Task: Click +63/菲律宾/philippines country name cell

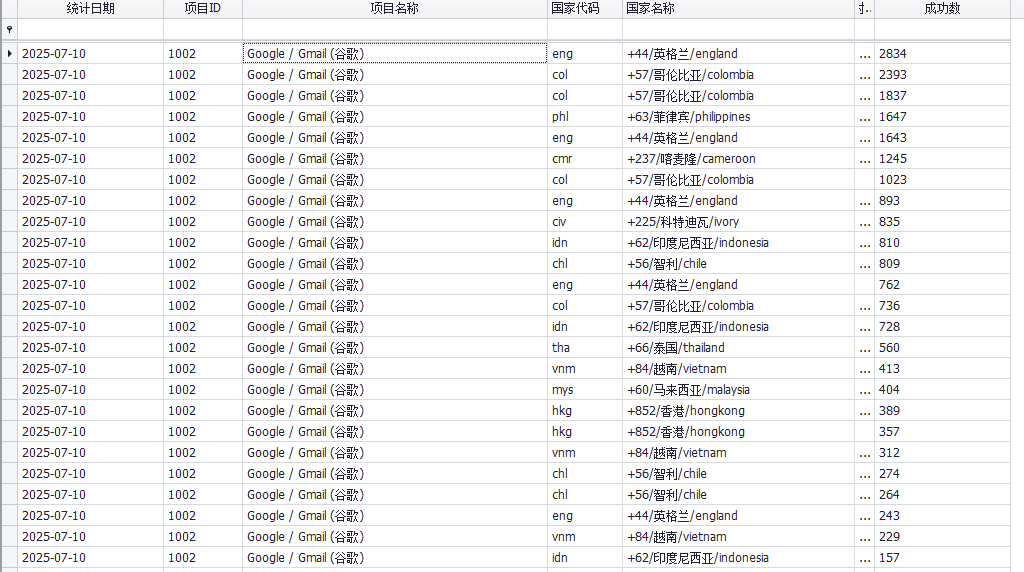Action: [738, 116]
